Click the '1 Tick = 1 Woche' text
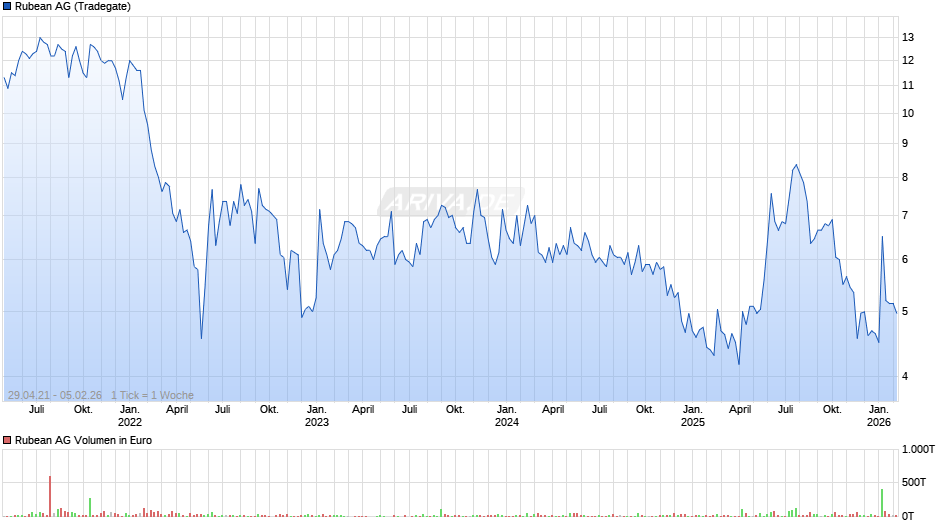940x526 pixels. (152, 395)
